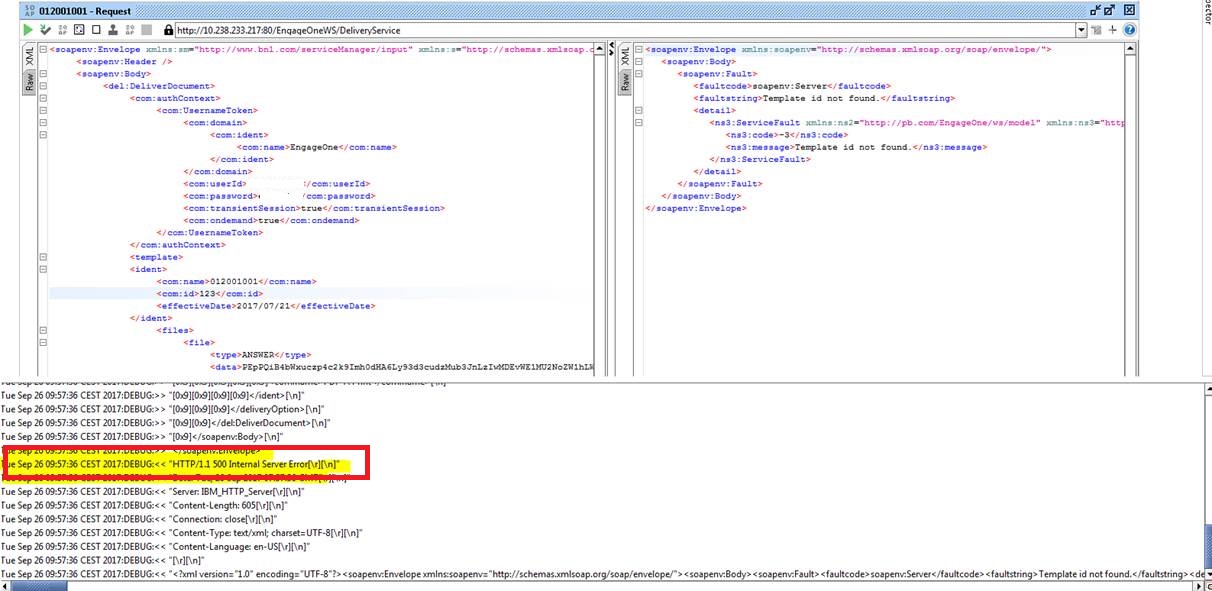Click the add request to TestCase icon
Viewport: 1212px width, 591px height.
coord(45,30)
